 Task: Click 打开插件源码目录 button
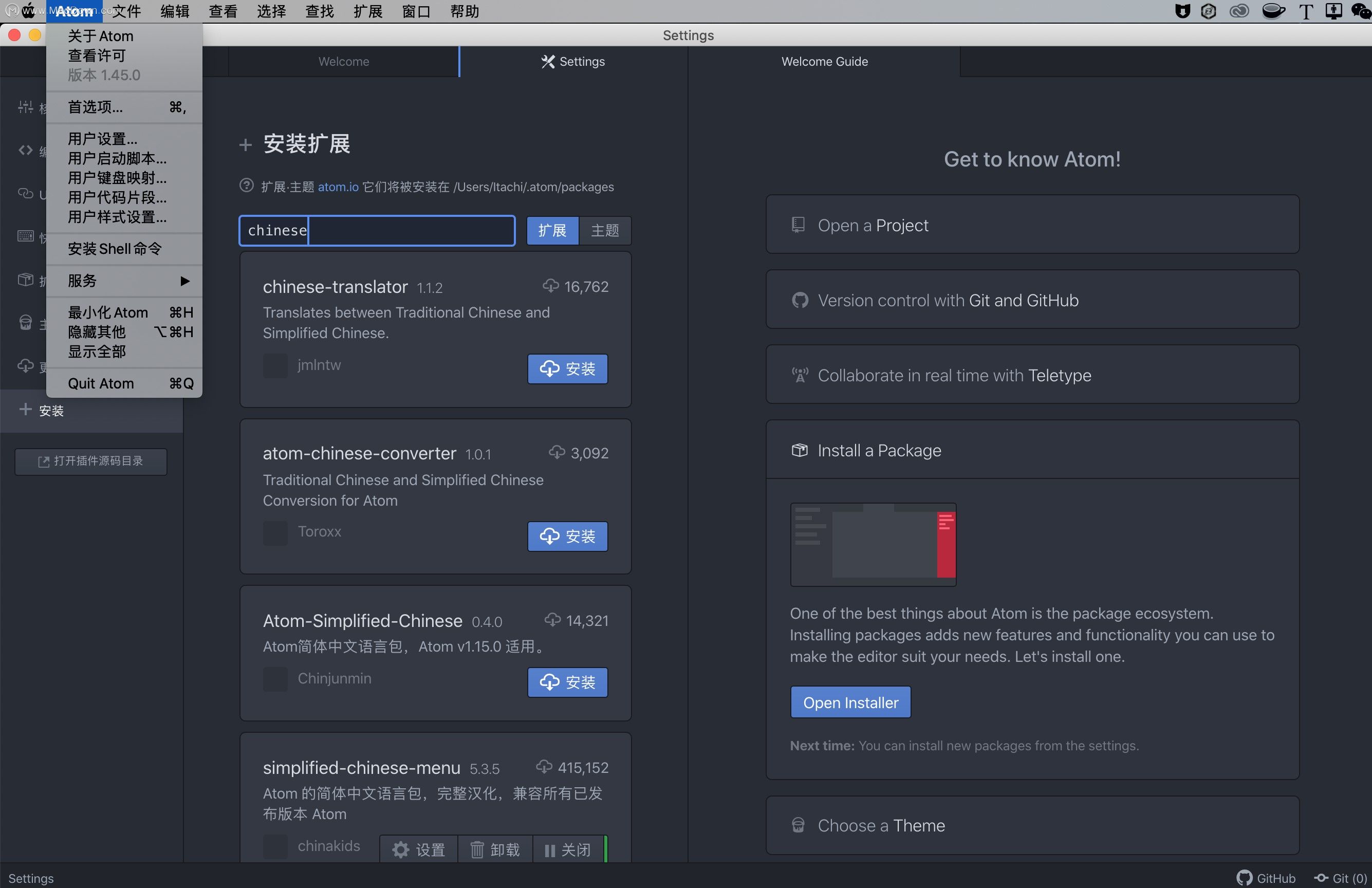tap(91, 461)
